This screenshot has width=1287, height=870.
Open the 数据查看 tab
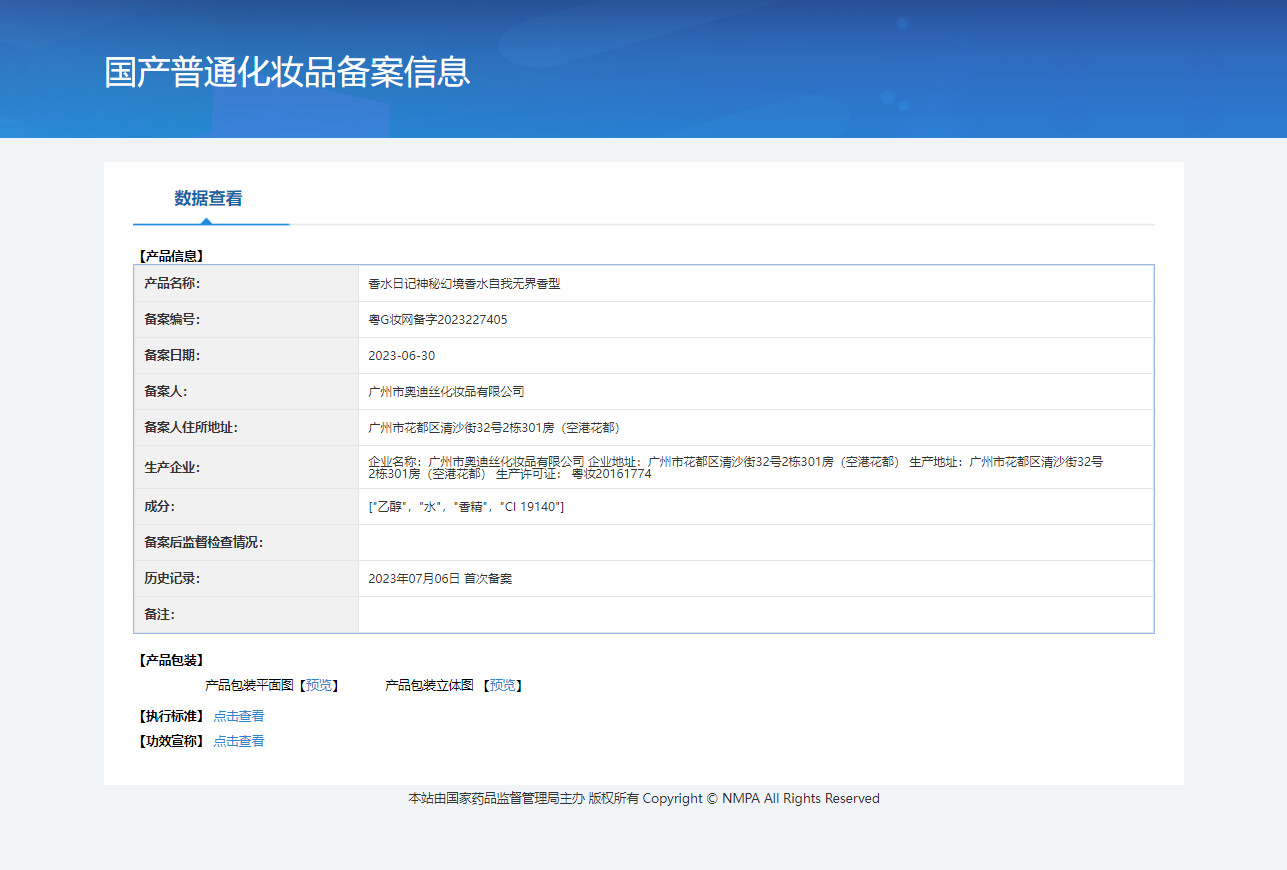(208, 198)
